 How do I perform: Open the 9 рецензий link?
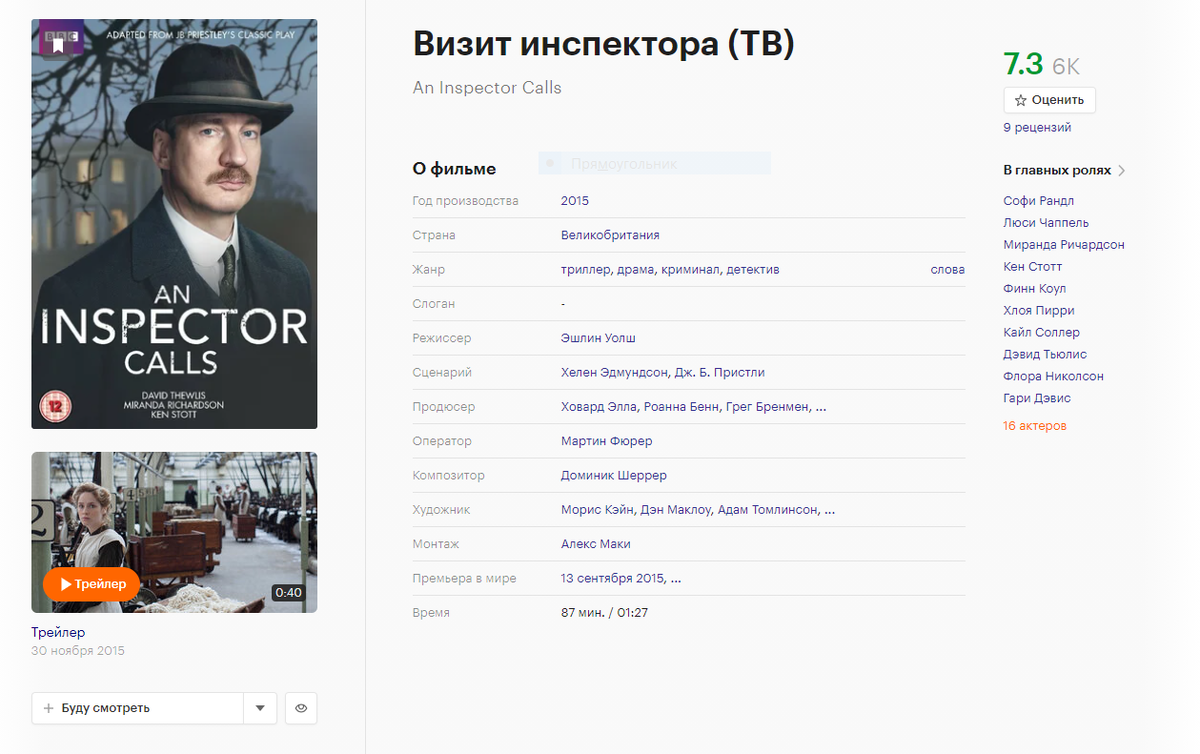pos(1037,128)
